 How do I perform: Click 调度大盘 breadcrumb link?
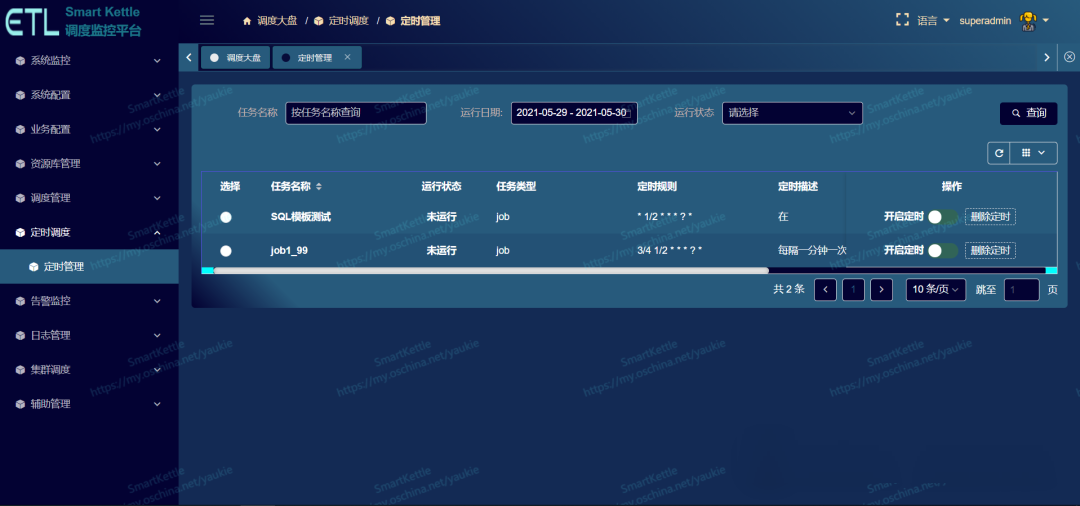277,21
